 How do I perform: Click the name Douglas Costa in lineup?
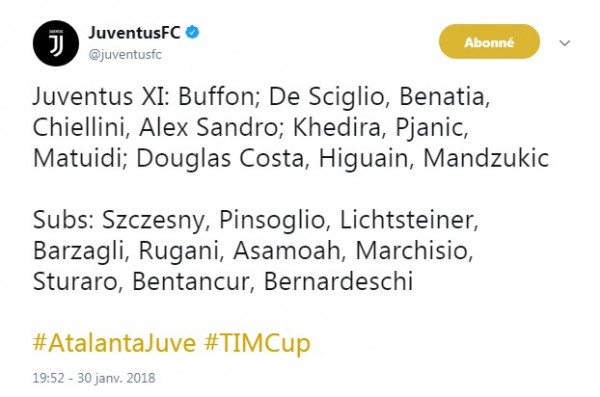point(222,158)
